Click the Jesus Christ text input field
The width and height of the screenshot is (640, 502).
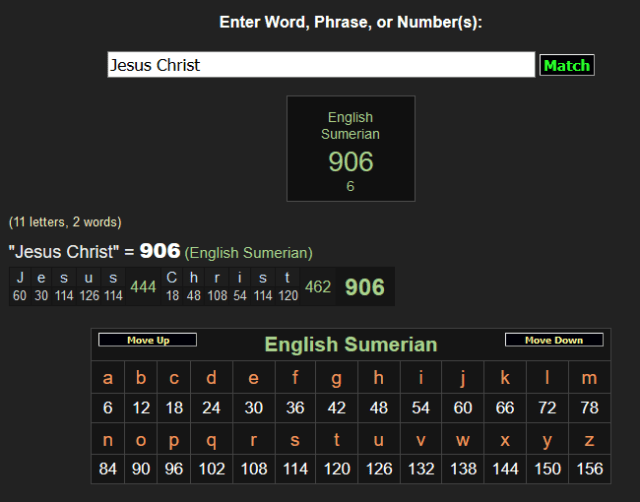pyautogui.click(x=321, y=65)
